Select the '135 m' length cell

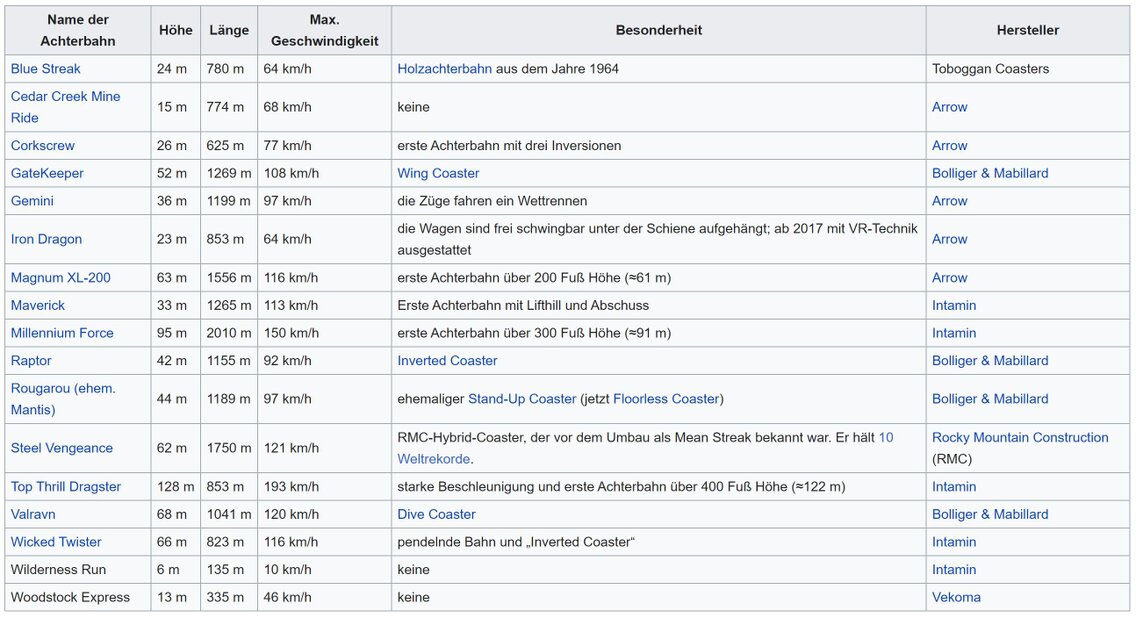[229, 569]
